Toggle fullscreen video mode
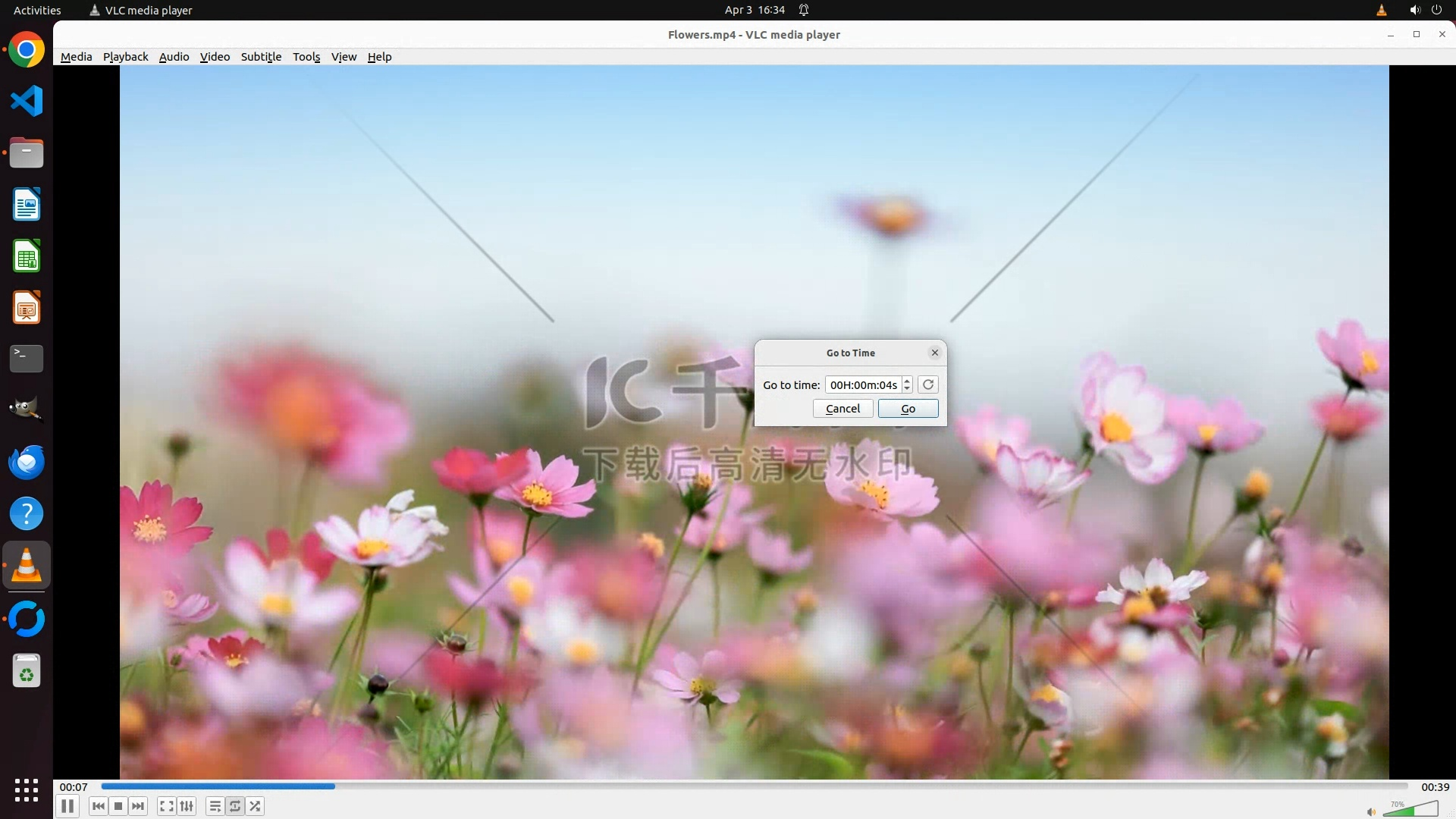1456x819 pixels. pyautogui.click(x=166, y=806)
